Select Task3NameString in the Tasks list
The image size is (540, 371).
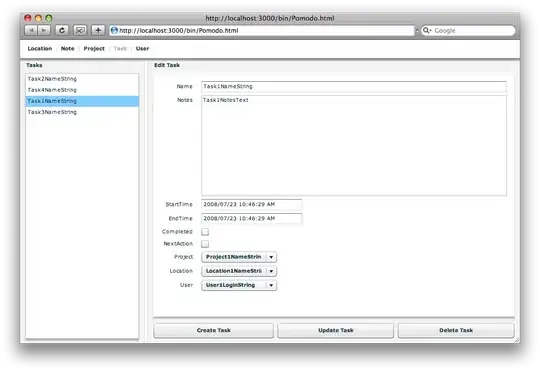click(82, 112)
